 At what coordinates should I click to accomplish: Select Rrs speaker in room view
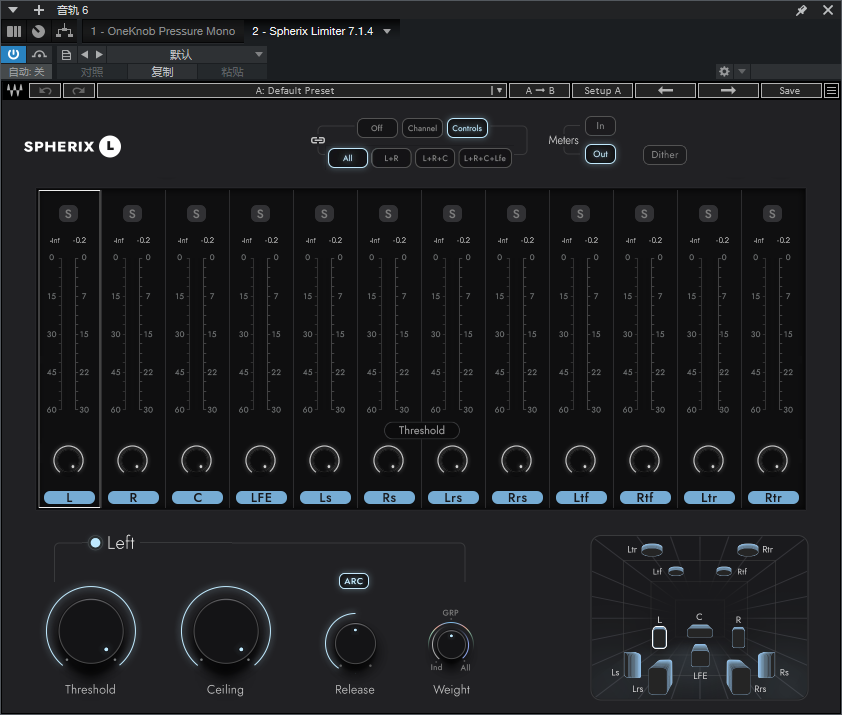pos(739,677)
